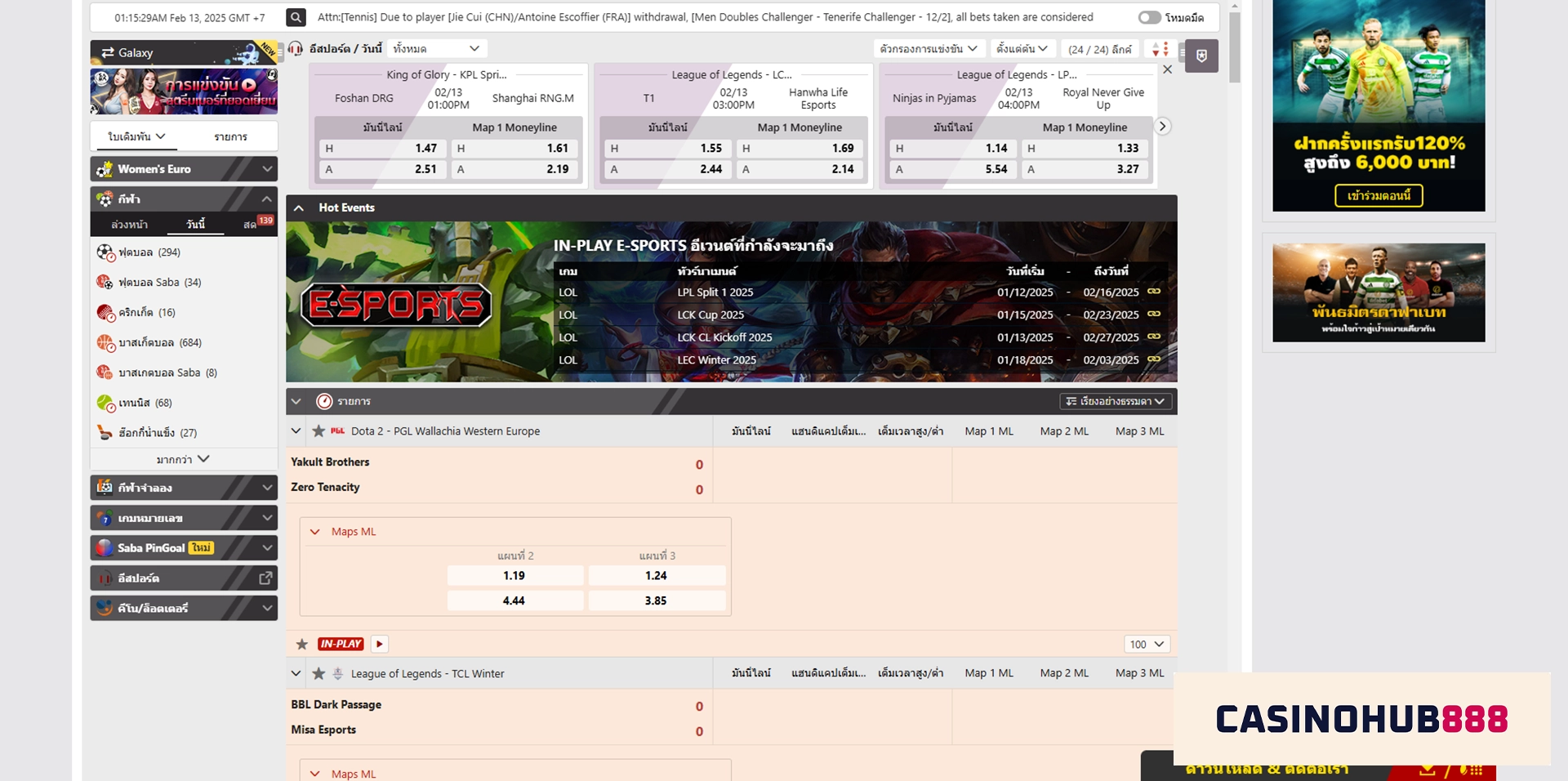Collapse the League of Legends TCL Winter league

pyautogui.click(x=296, y=673)
